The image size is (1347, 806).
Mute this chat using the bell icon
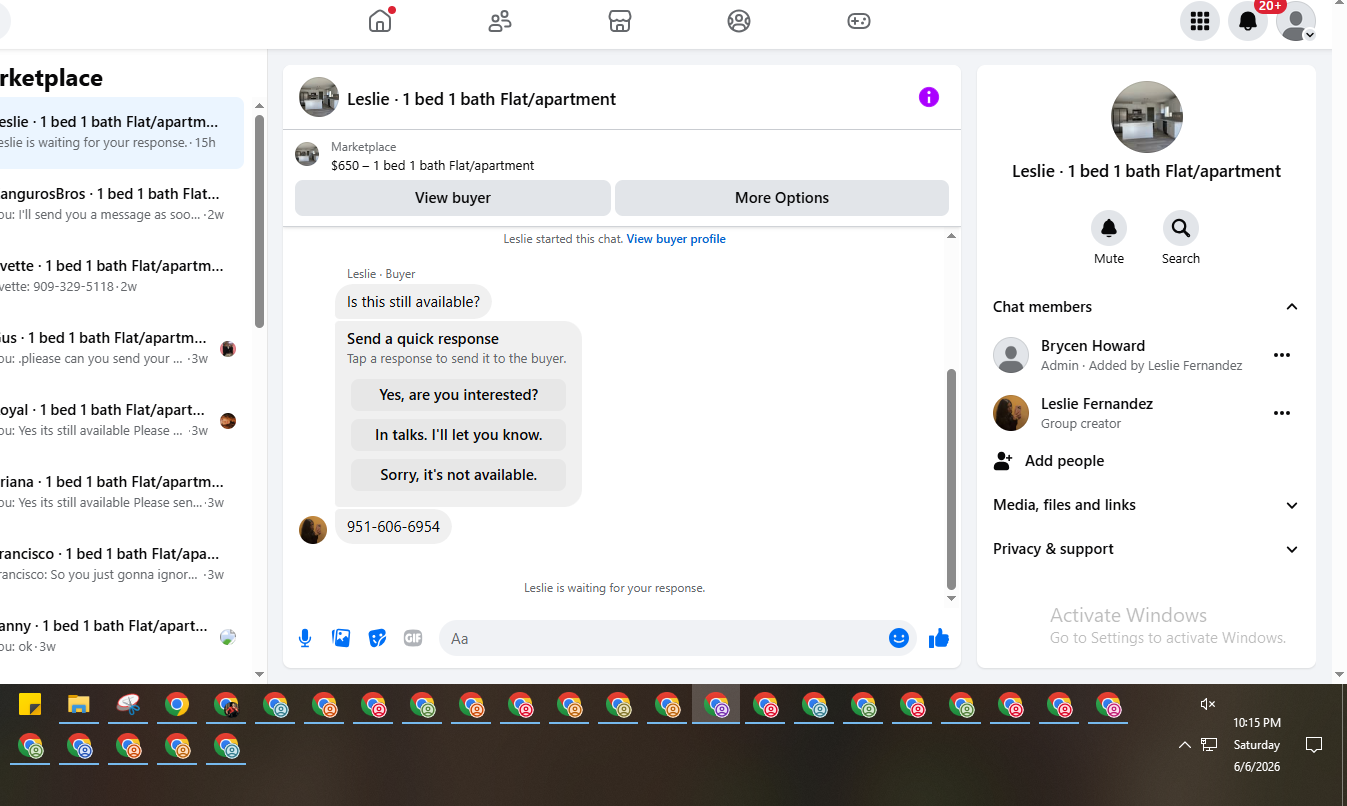[1109, 228]
